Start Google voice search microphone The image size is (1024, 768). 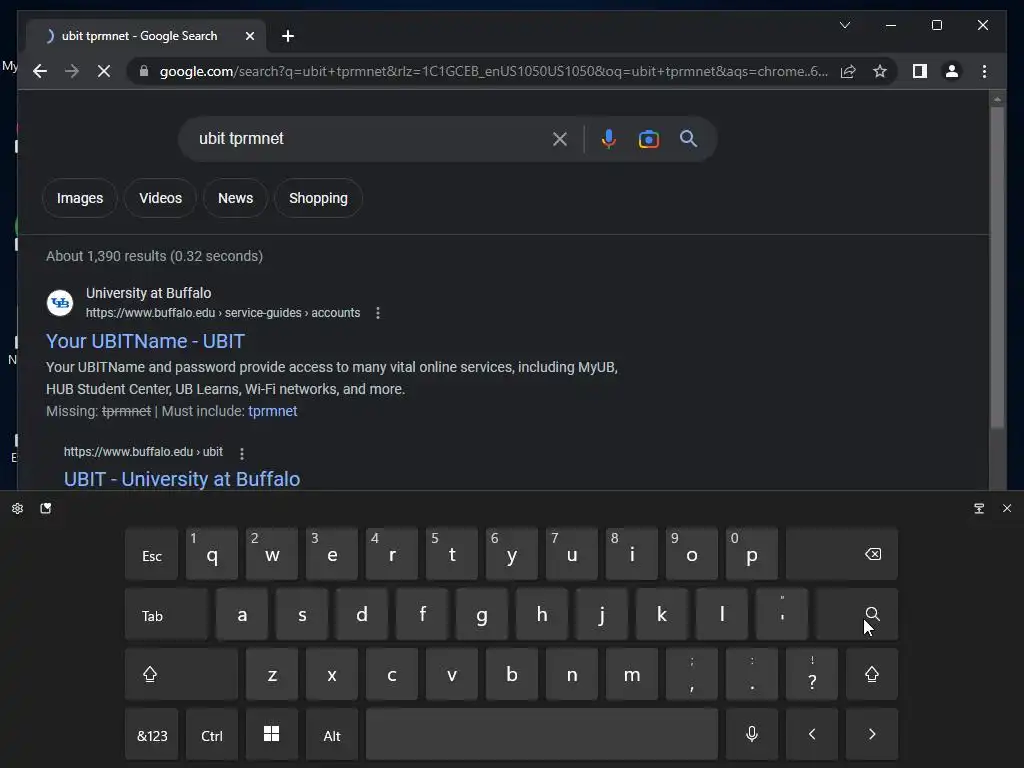click(609, 138)
